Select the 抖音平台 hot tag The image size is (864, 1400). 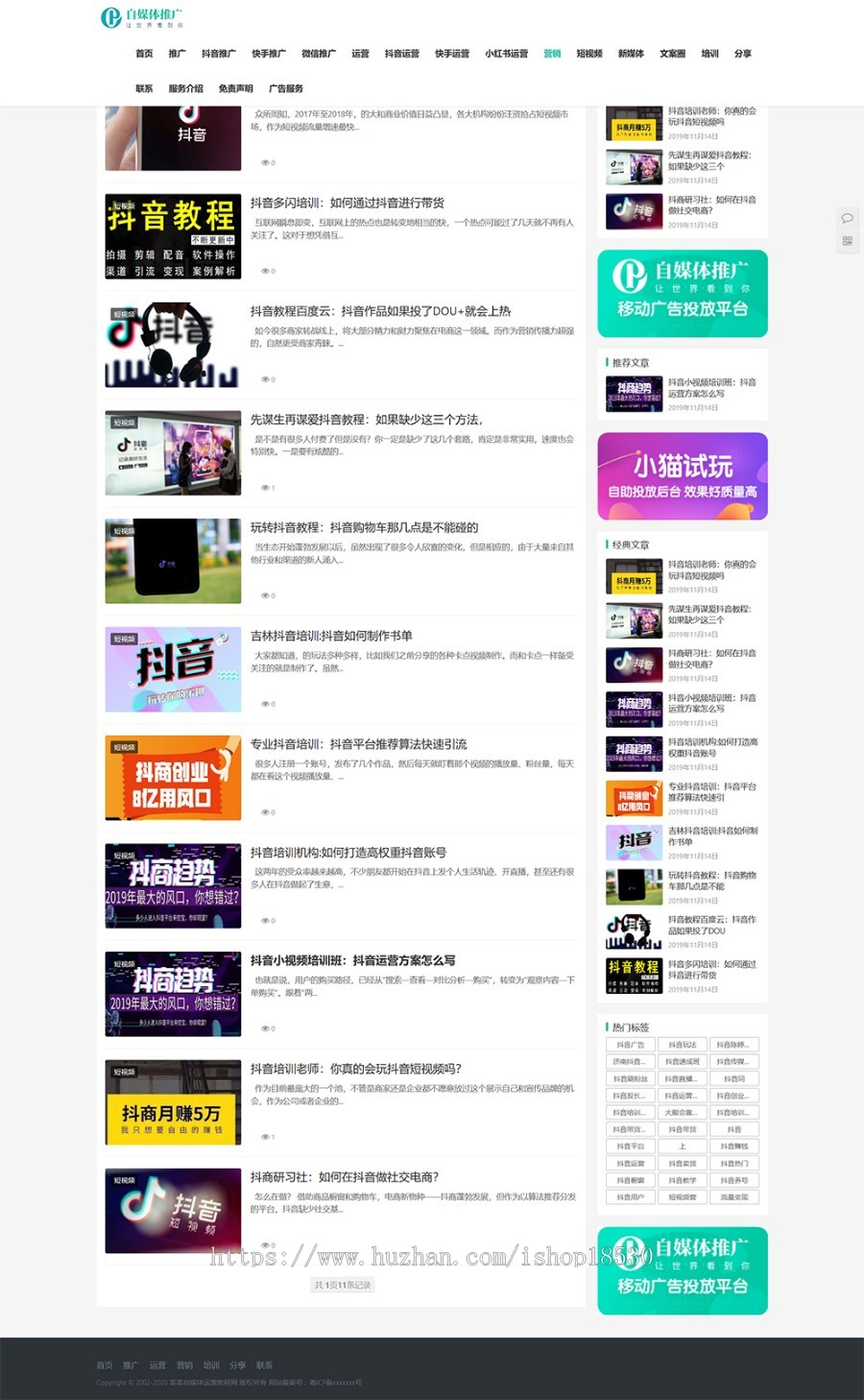631,1147
